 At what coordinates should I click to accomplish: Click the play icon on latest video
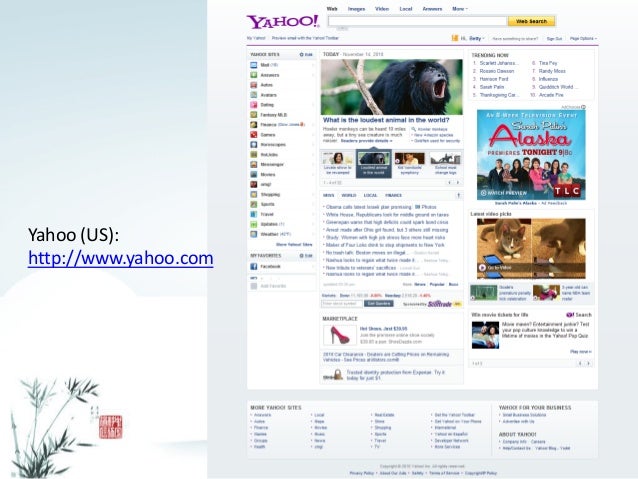coord(482,268)
